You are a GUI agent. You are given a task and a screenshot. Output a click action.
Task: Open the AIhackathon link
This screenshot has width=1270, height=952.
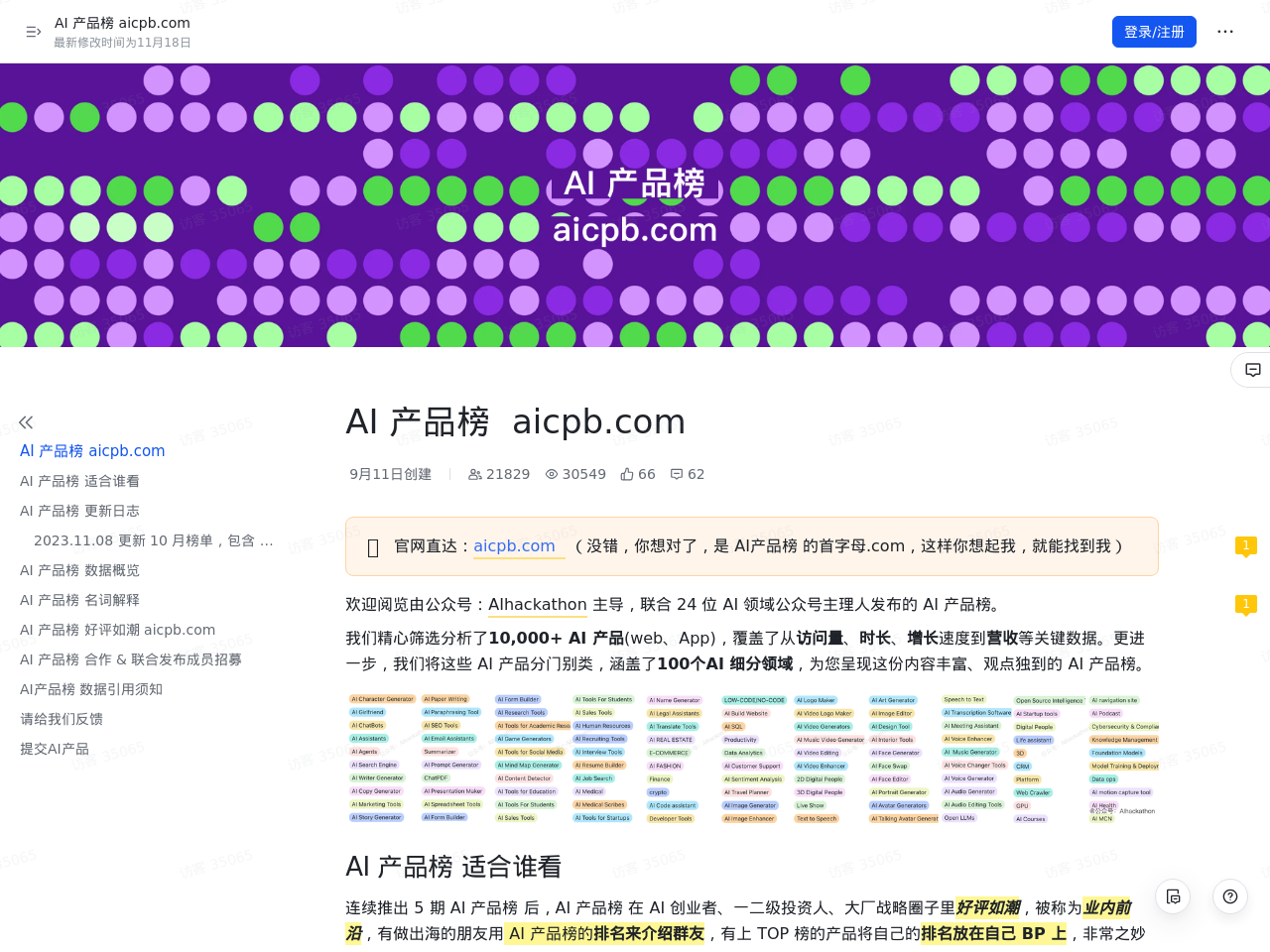pyautogui.click(x=538, y=604)
